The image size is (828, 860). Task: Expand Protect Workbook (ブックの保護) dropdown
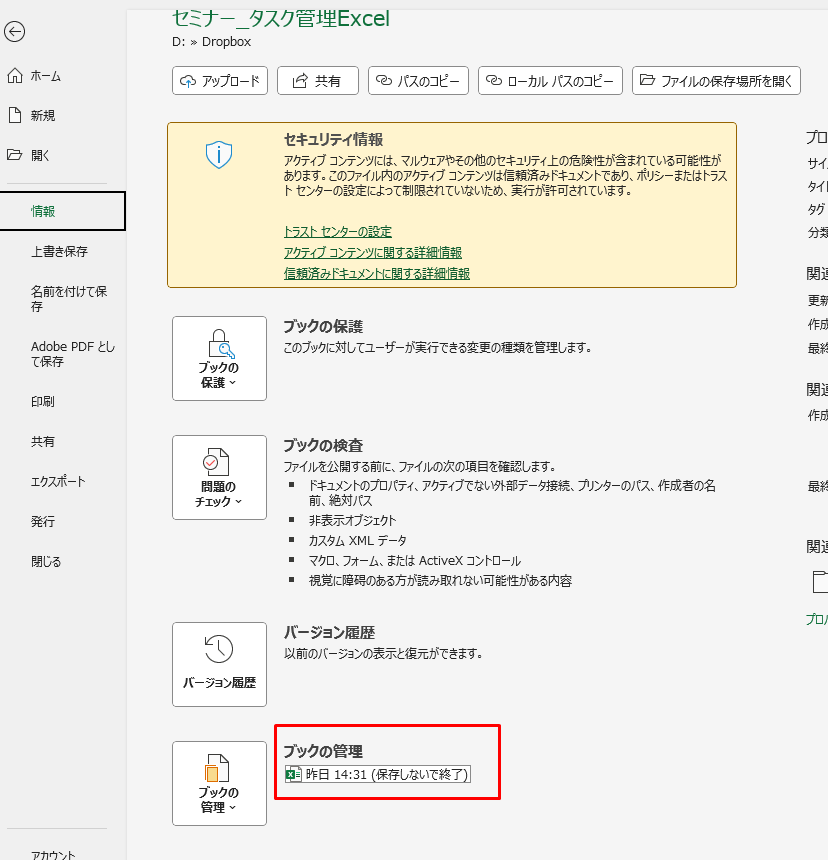219,358
